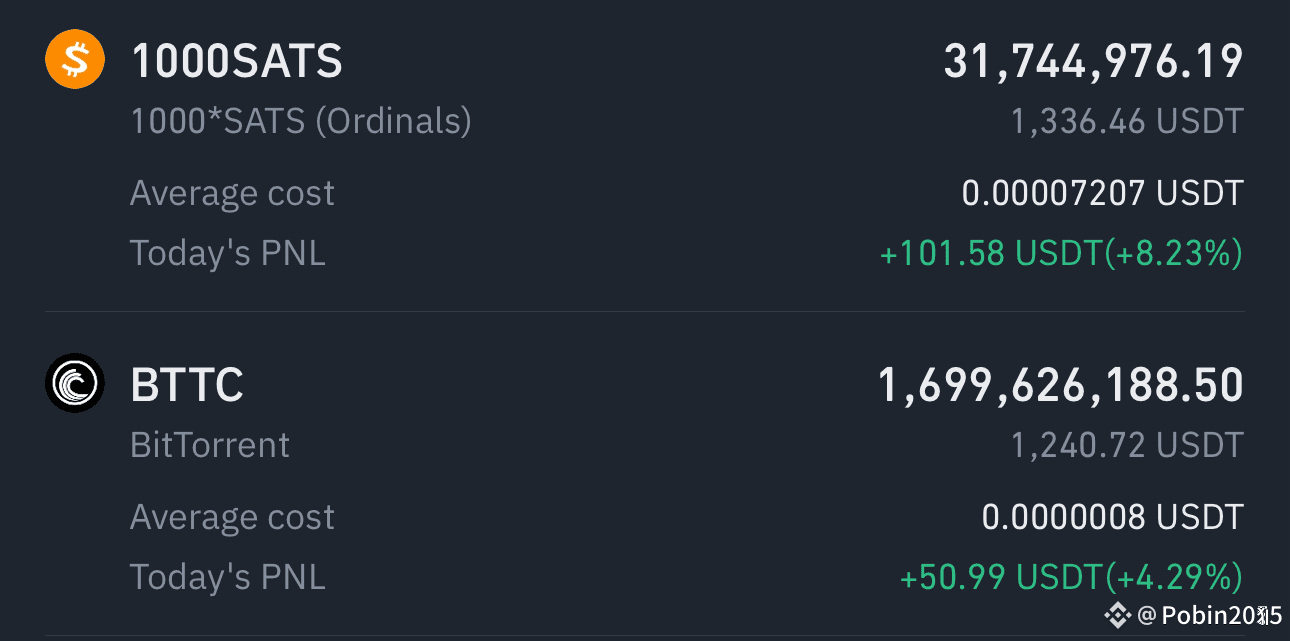Click the 1,240.72 USDT value
This screenshot has height=641, width=1290.
[1127, 446]
